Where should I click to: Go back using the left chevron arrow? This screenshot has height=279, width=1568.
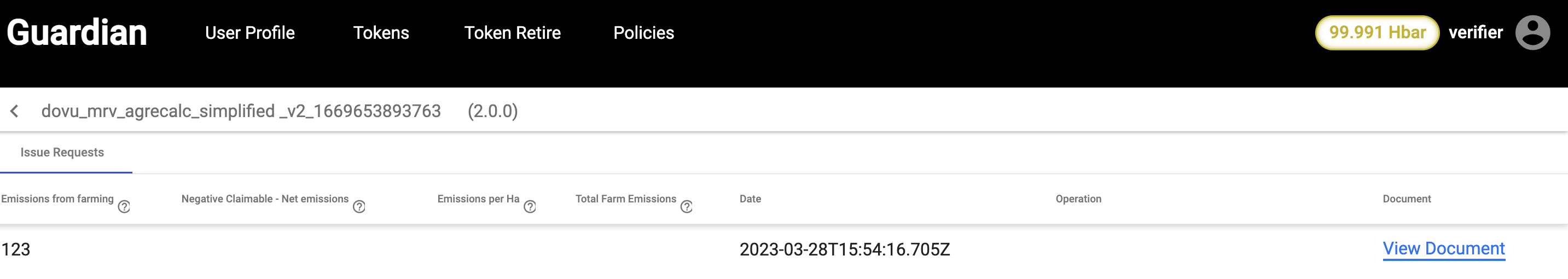[x=15, y=111]
